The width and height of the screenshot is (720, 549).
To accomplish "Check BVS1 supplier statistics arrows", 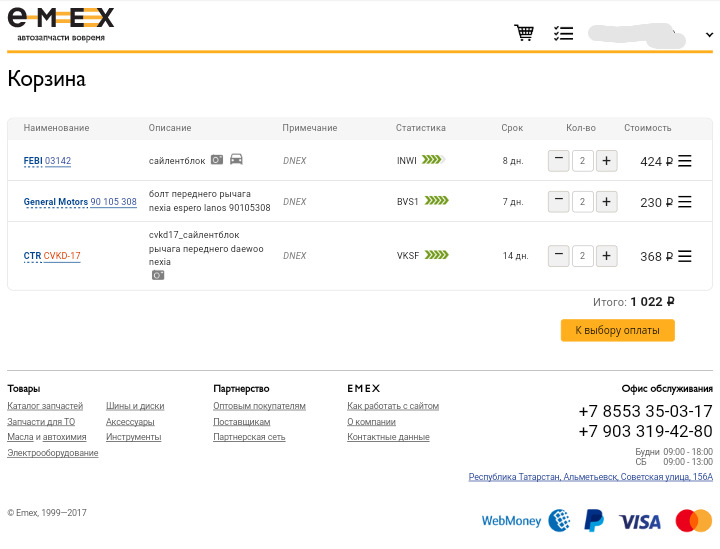I will pos(436,201).
